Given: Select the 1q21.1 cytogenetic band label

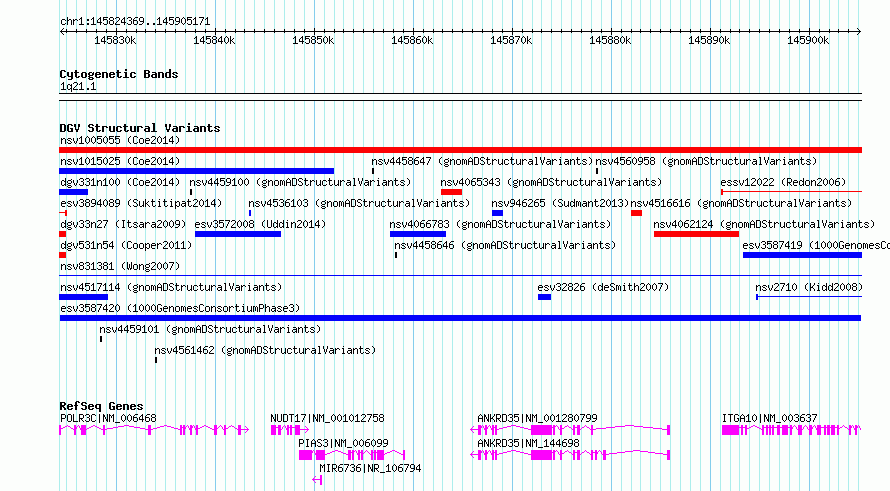Looking at the screenshot, I should click(78, 86).
